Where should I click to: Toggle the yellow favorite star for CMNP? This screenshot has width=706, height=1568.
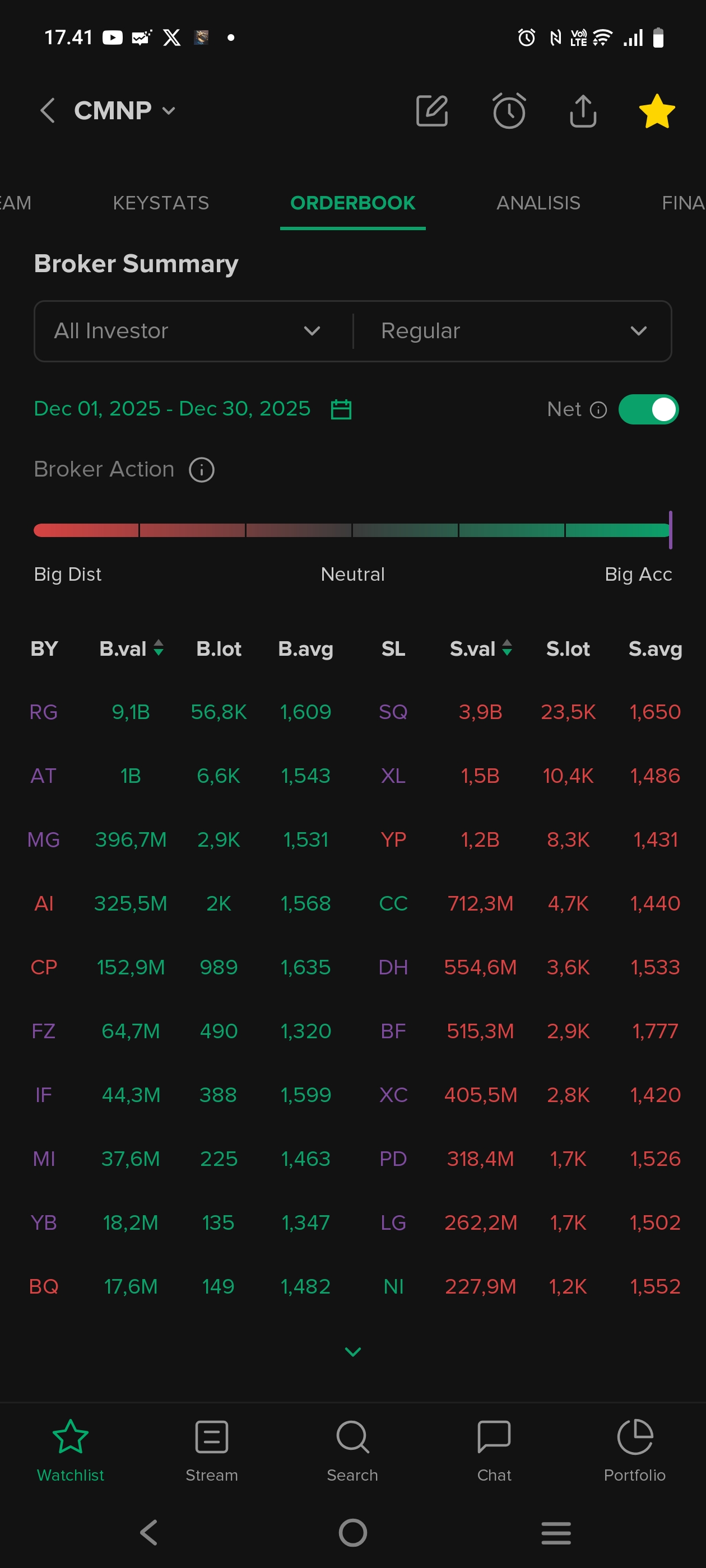pos(657,111)
